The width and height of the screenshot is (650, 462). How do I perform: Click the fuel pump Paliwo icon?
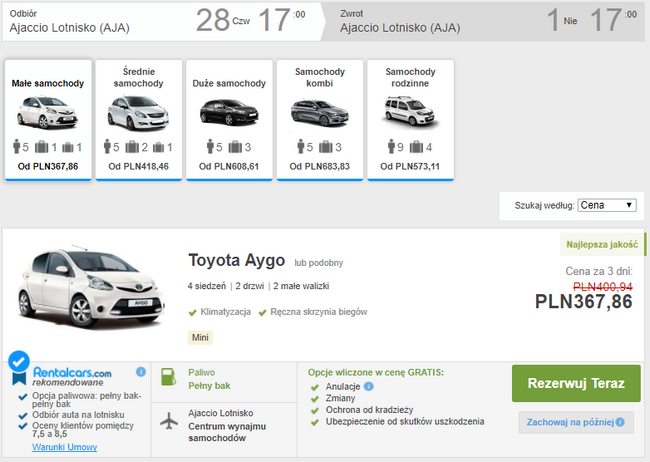[x=169, y=377]
